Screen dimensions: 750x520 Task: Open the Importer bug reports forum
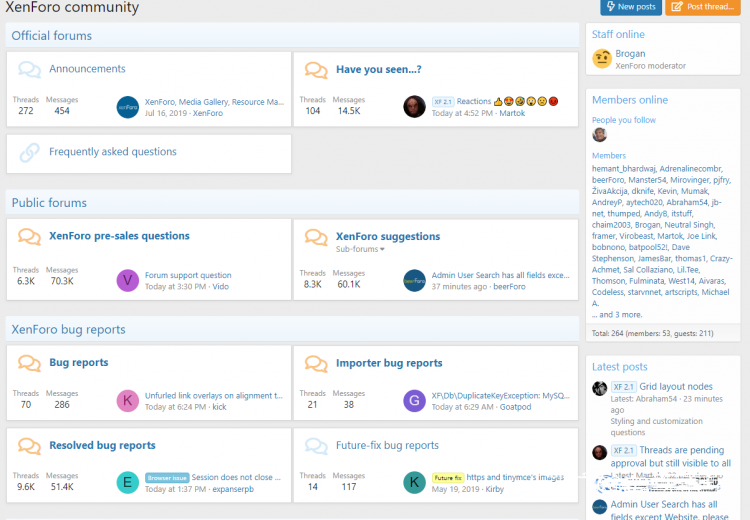point(389,363)
